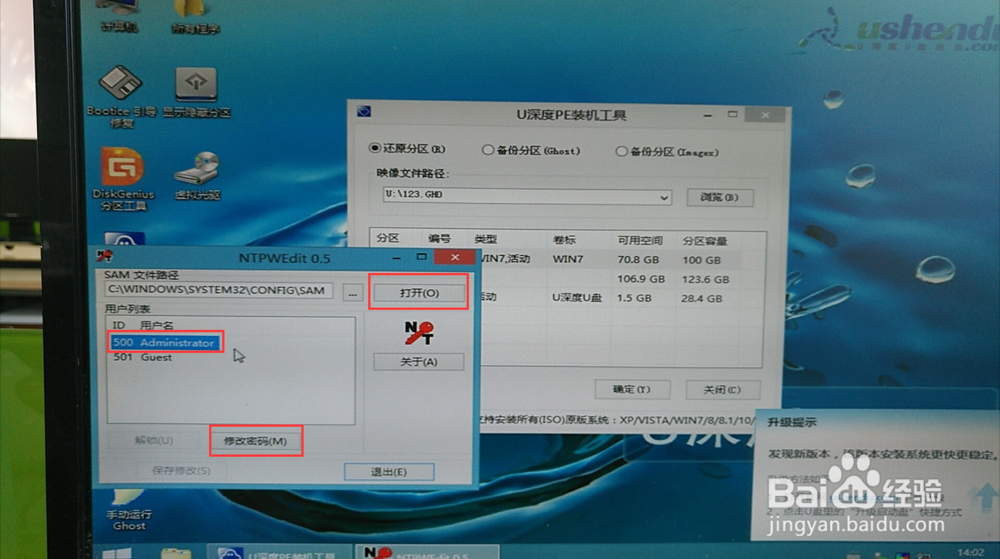The height and width of the screenshot is (559, 1000).
Task: Click the Browse (浏览) button
Action: point(719,198)
